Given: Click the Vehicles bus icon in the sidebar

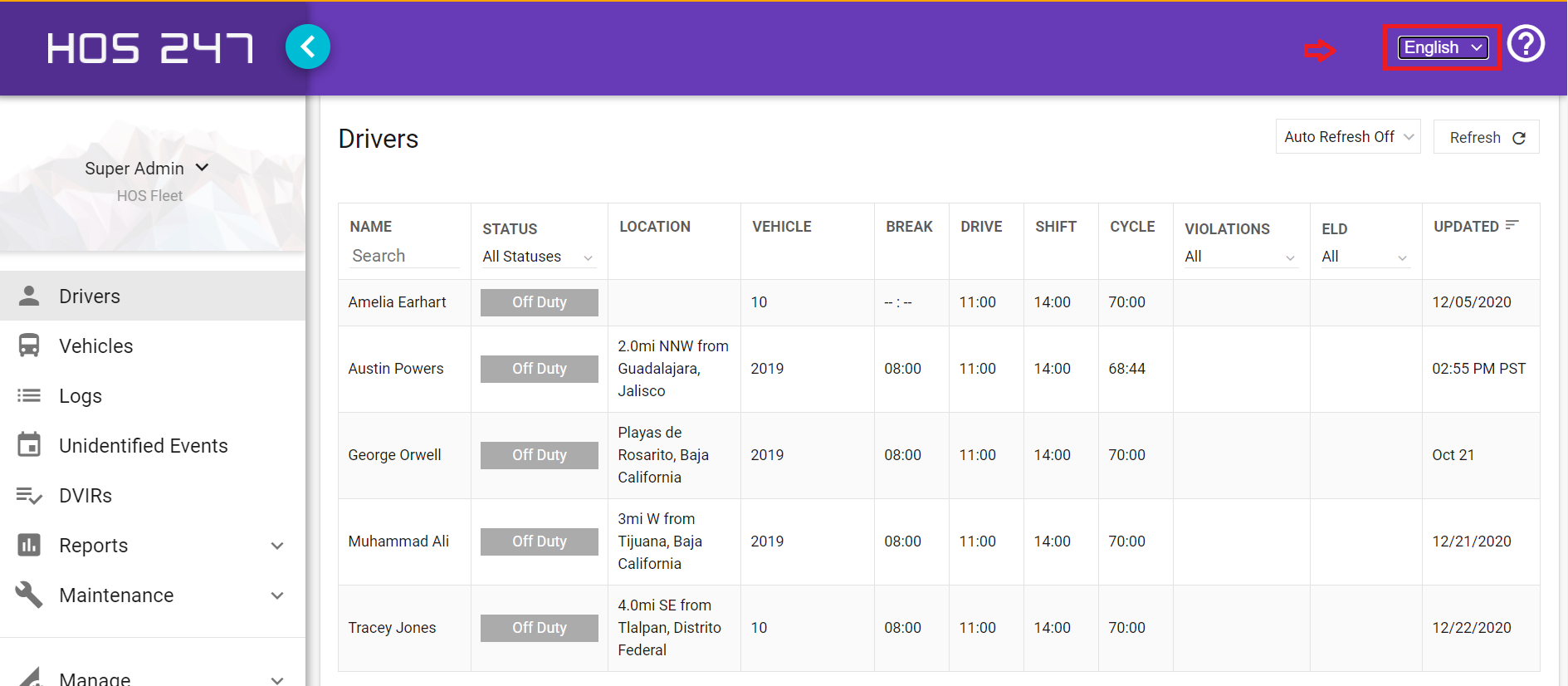Looking at the screenshot, I should click(x=29, y=345).
